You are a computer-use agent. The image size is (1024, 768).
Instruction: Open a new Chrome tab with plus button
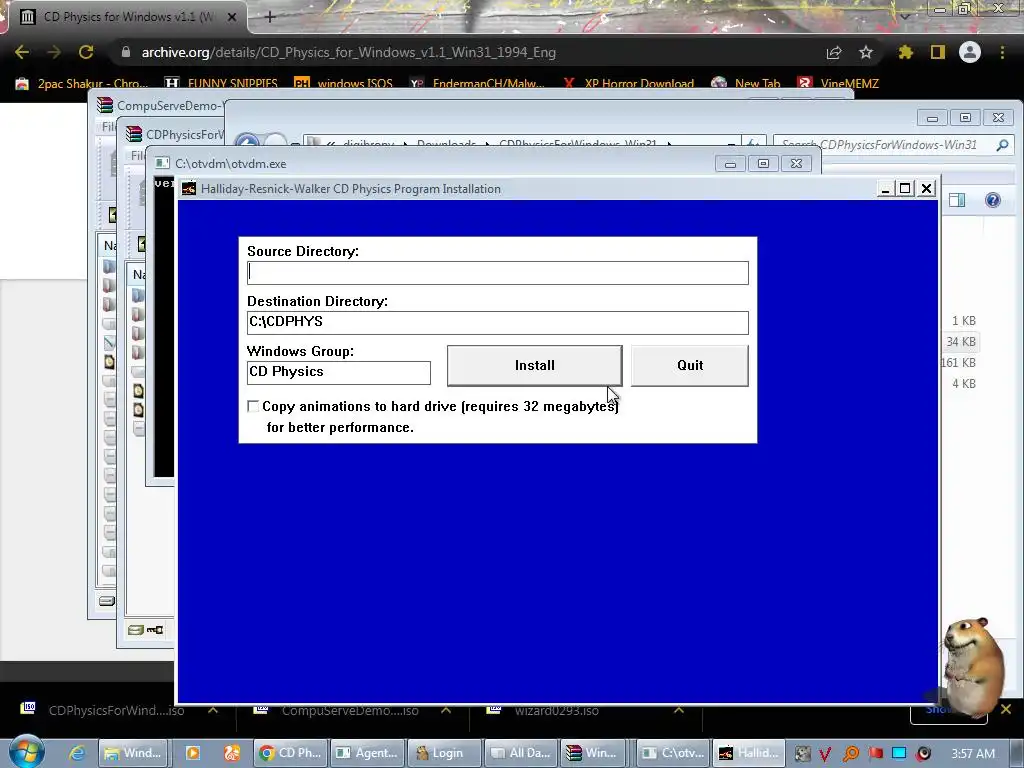(x=270, y=17)
